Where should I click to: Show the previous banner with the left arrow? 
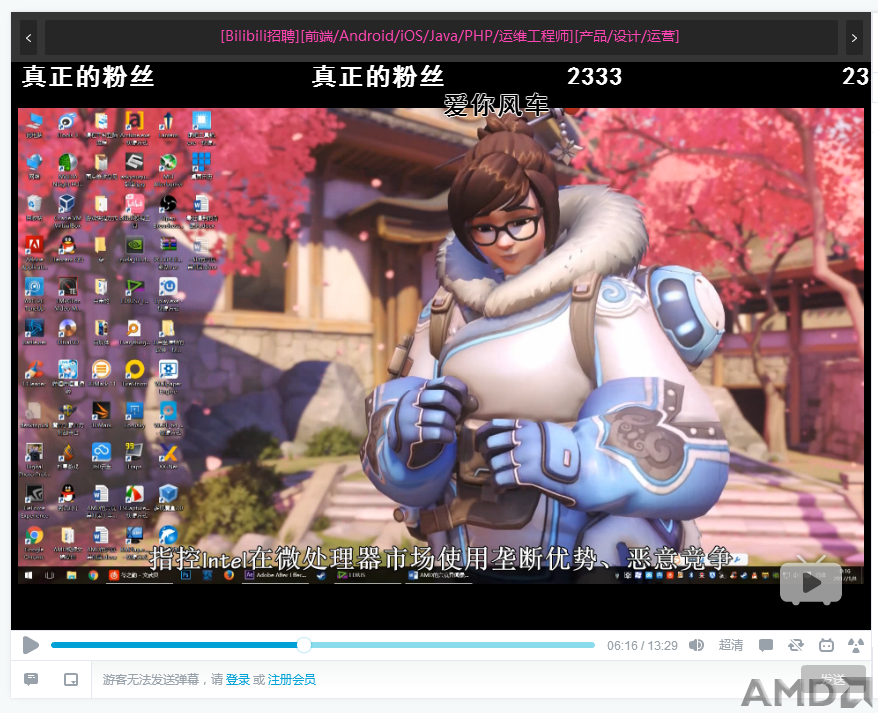click(x=29, y=38)
